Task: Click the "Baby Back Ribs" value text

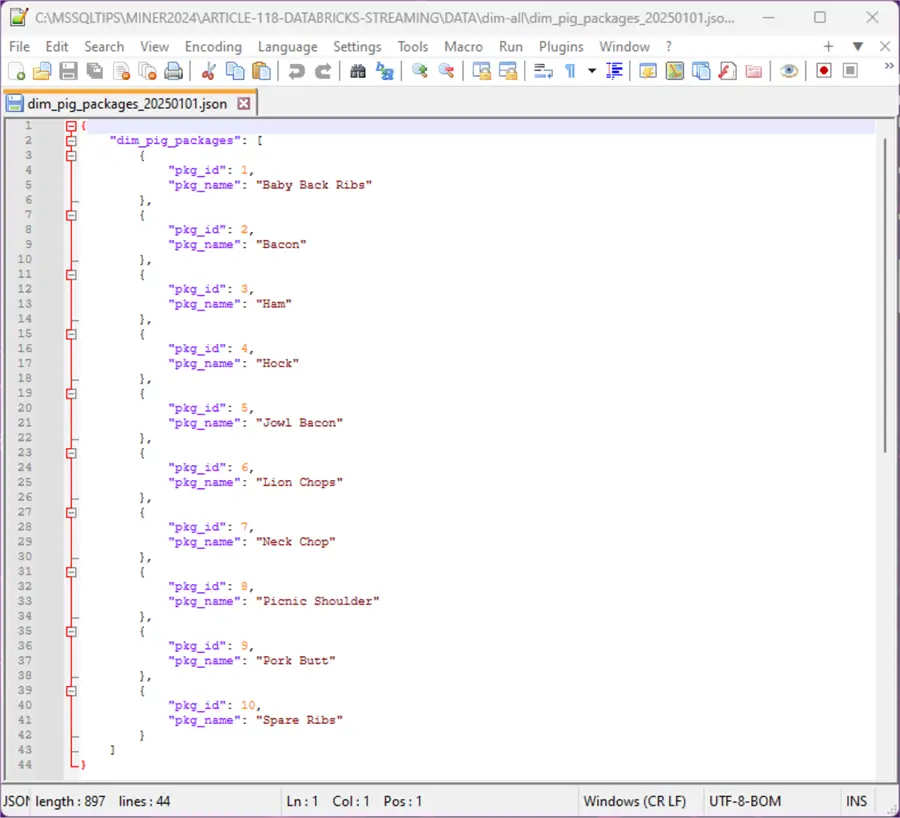Action: (x=313, y=185)
